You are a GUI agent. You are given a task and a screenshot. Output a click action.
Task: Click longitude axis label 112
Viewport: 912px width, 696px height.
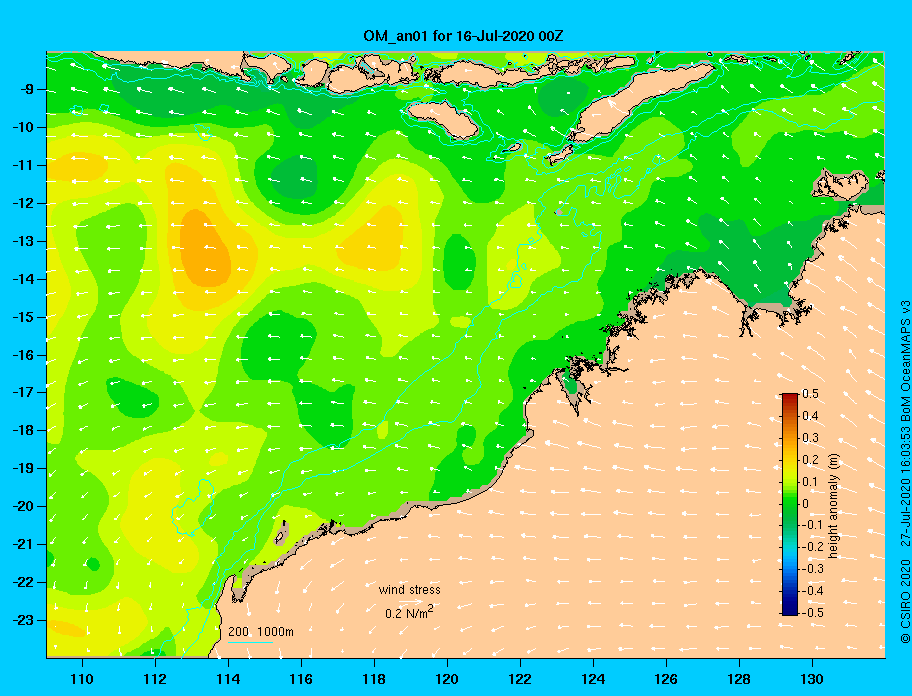pos(155,679)
